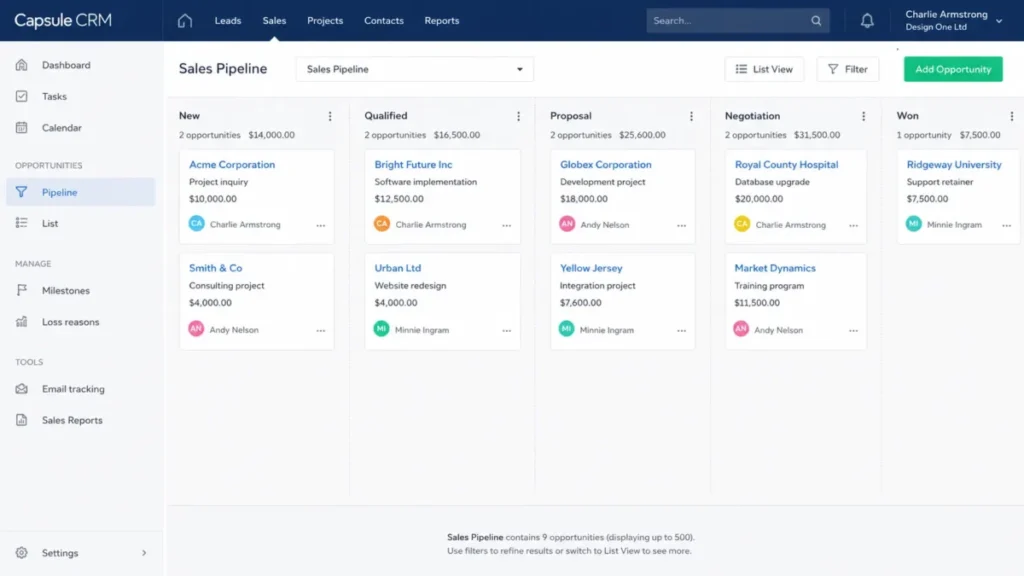This screenshot has height=576, width=1024.
Task: Click the 'Software implementation' card description
Action: click(426, 182)
